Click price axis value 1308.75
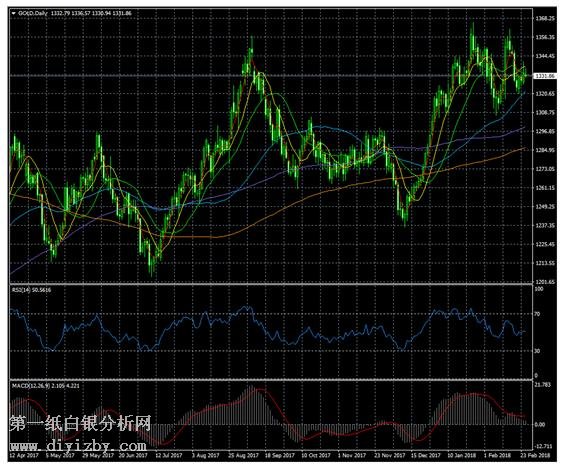 point(545,113)
